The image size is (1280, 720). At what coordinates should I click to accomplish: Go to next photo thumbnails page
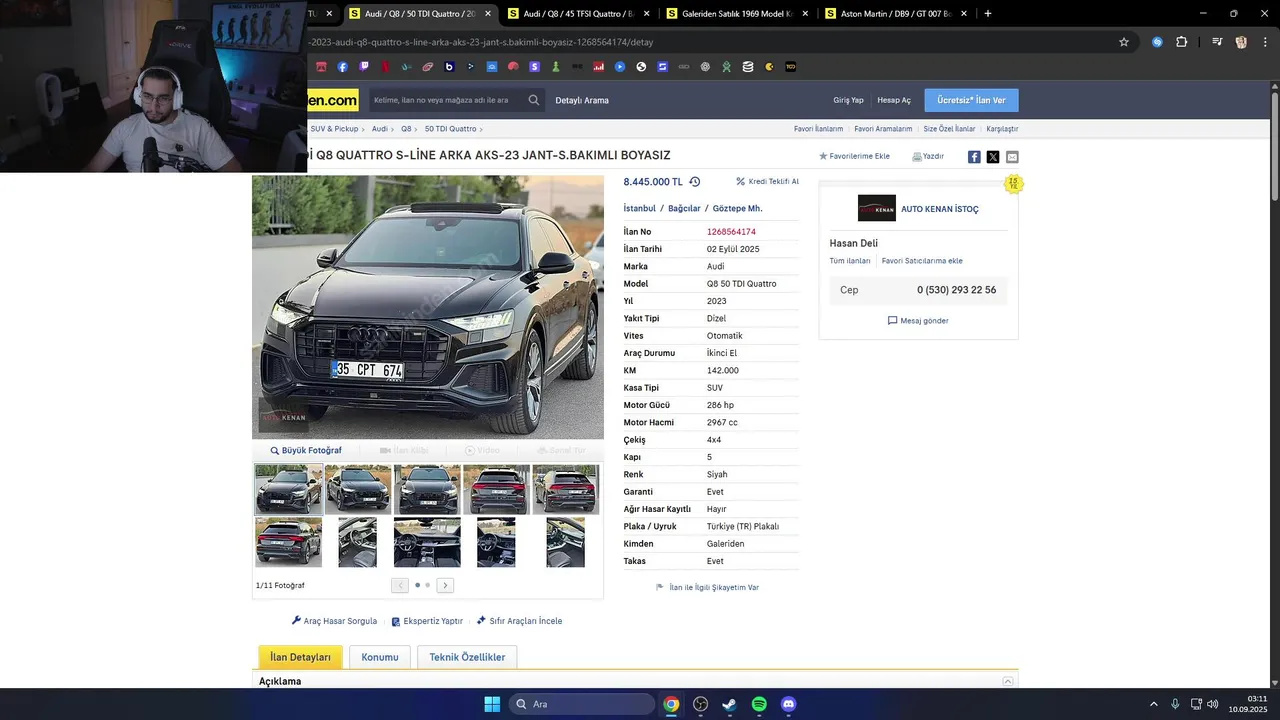click(x=445, y=585)
